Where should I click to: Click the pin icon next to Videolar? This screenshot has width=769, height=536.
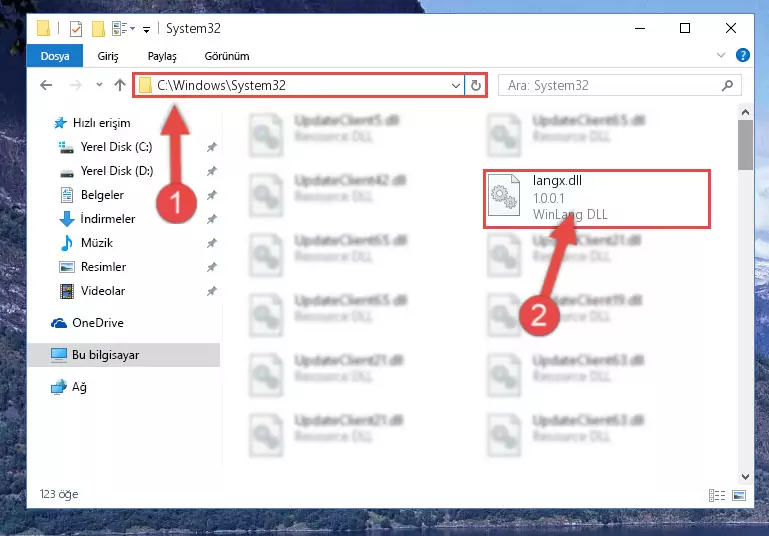(211, 291)
